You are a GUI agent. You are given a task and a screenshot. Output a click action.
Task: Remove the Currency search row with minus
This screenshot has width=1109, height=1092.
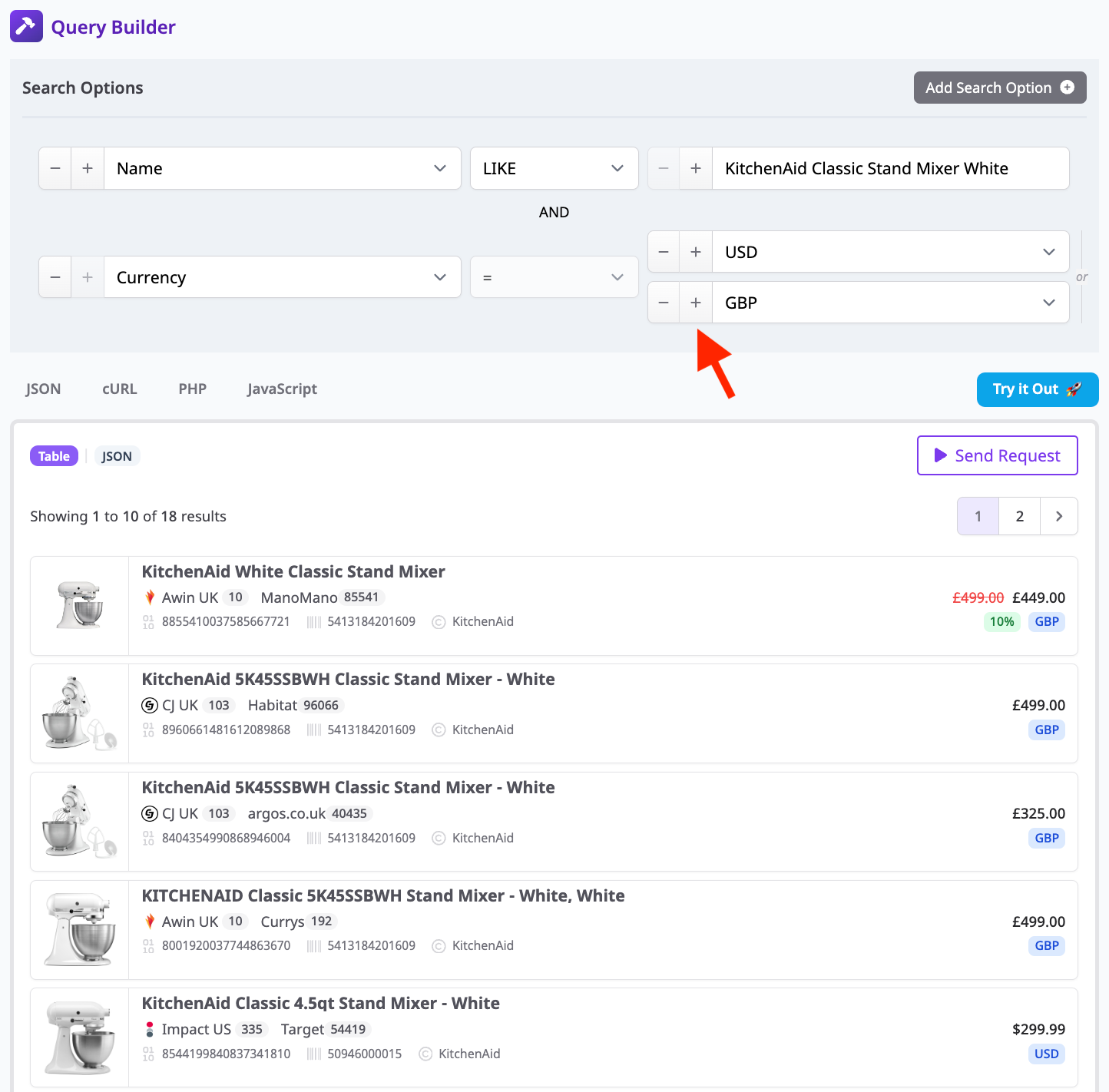point(55,277)
